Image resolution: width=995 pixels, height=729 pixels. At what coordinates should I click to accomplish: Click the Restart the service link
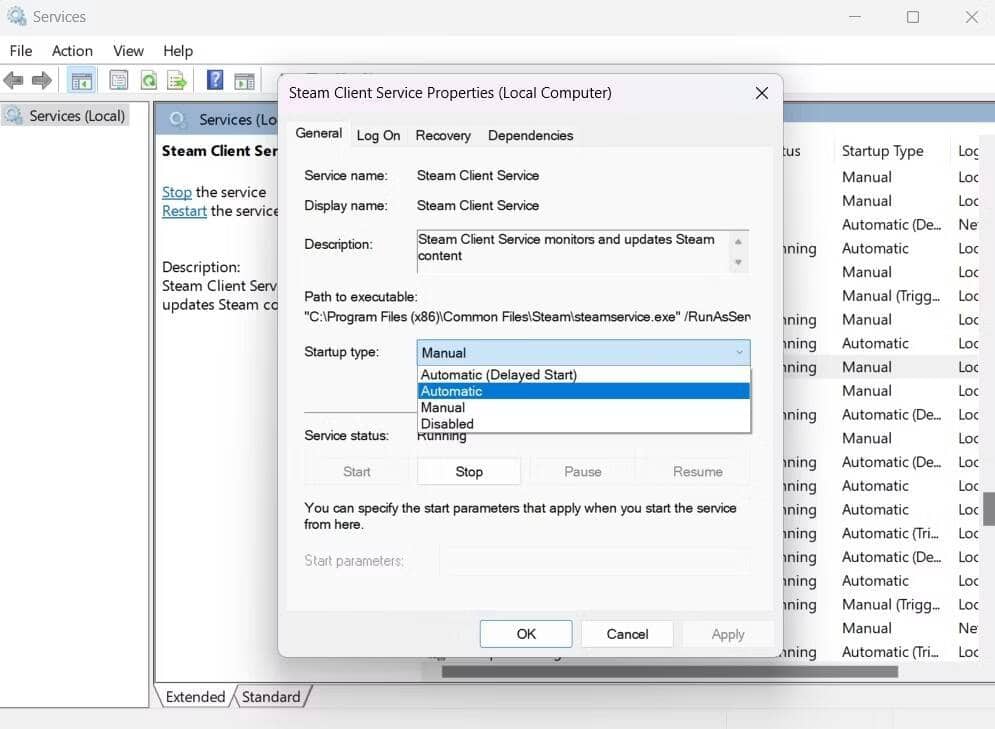(184, 211)
